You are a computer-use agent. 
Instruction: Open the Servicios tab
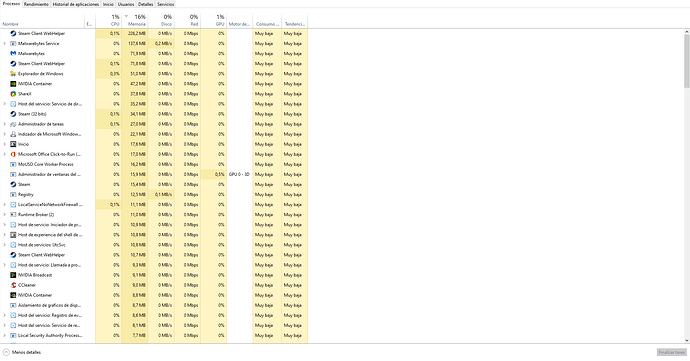click(166, 4)
